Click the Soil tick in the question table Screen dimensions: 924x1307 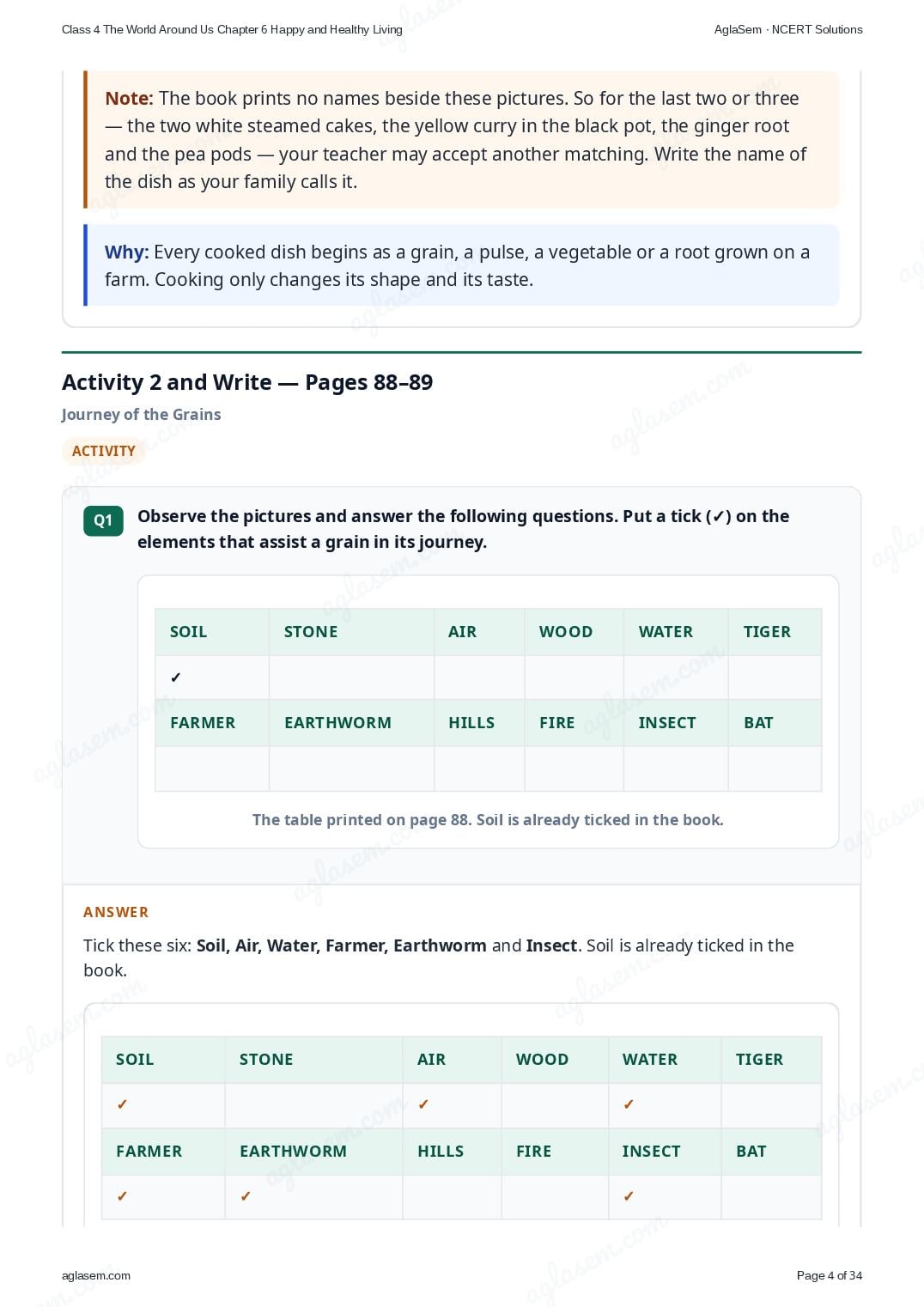(x=175, y=678)
